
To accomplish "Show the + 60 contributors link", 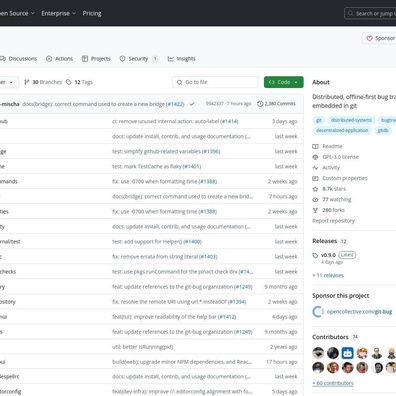I will [x=333, y=383].
